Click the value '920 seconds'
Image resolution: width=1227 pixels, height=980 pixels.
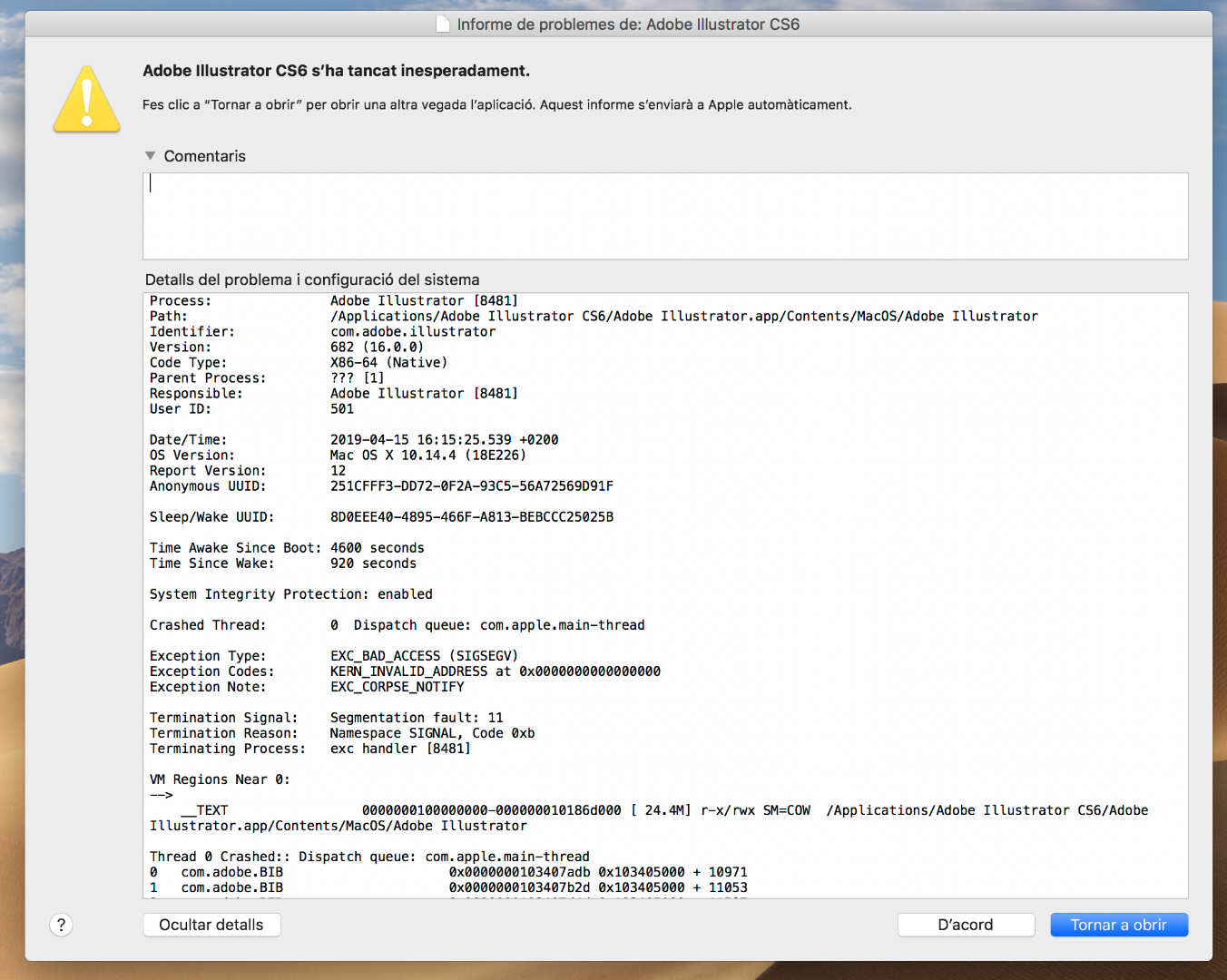373,563
